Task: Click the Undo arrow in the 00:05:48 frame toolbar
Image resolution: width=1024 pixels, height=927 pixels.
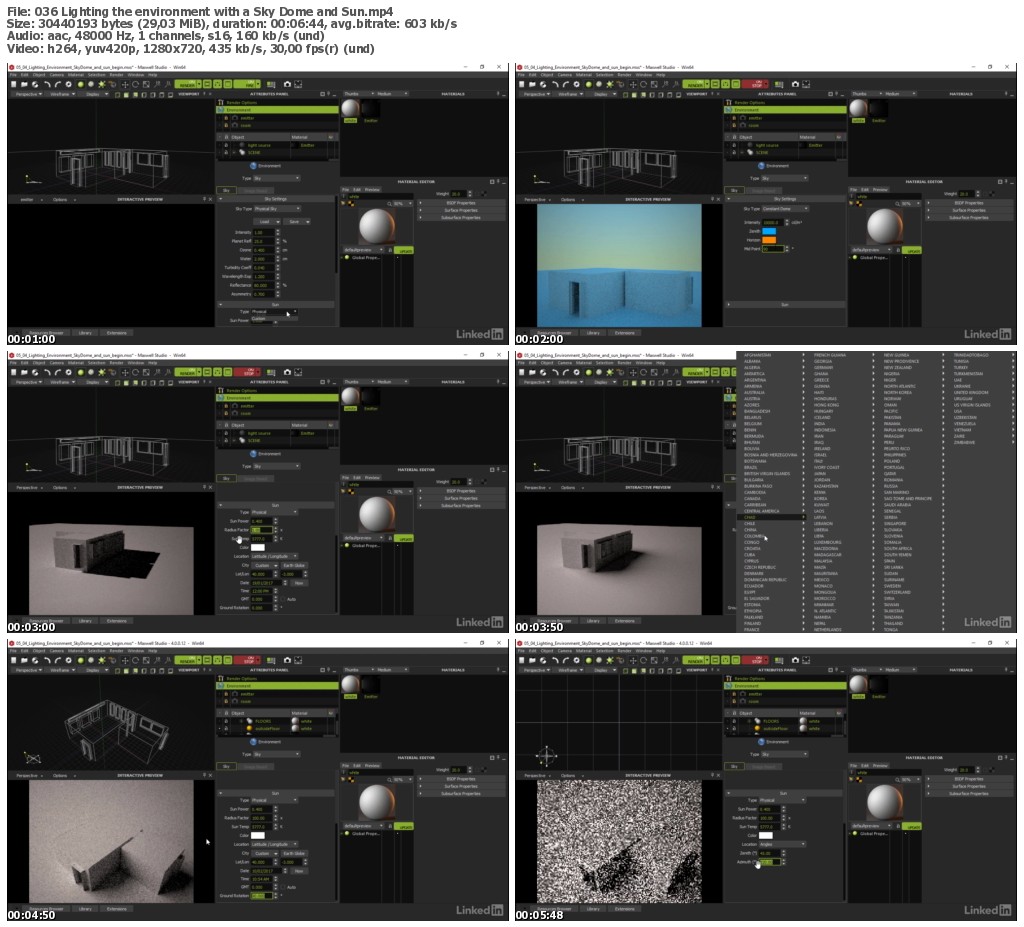Action: coord(555,660)
